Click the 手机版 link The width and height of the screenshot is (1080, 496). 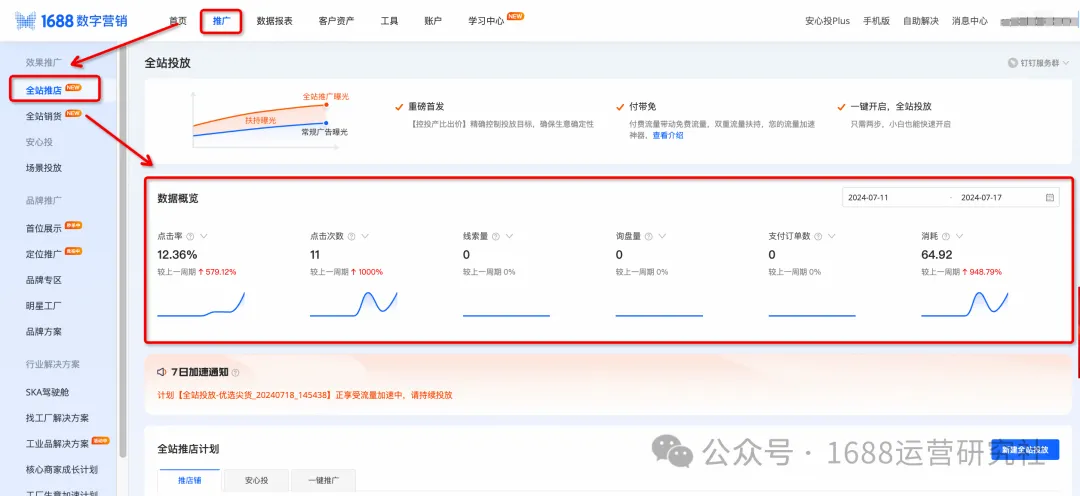click(x=876, y=21)
